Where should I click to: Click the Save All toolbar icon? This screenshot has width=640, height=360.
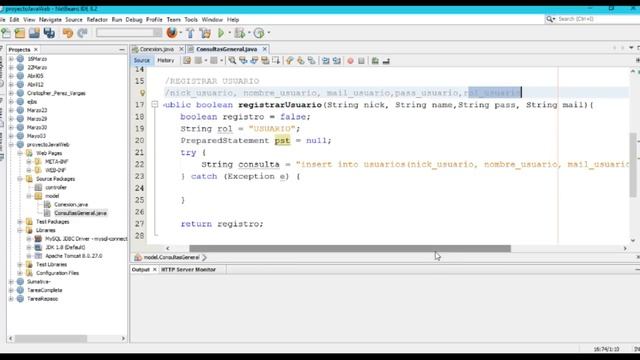coord(49,33)
